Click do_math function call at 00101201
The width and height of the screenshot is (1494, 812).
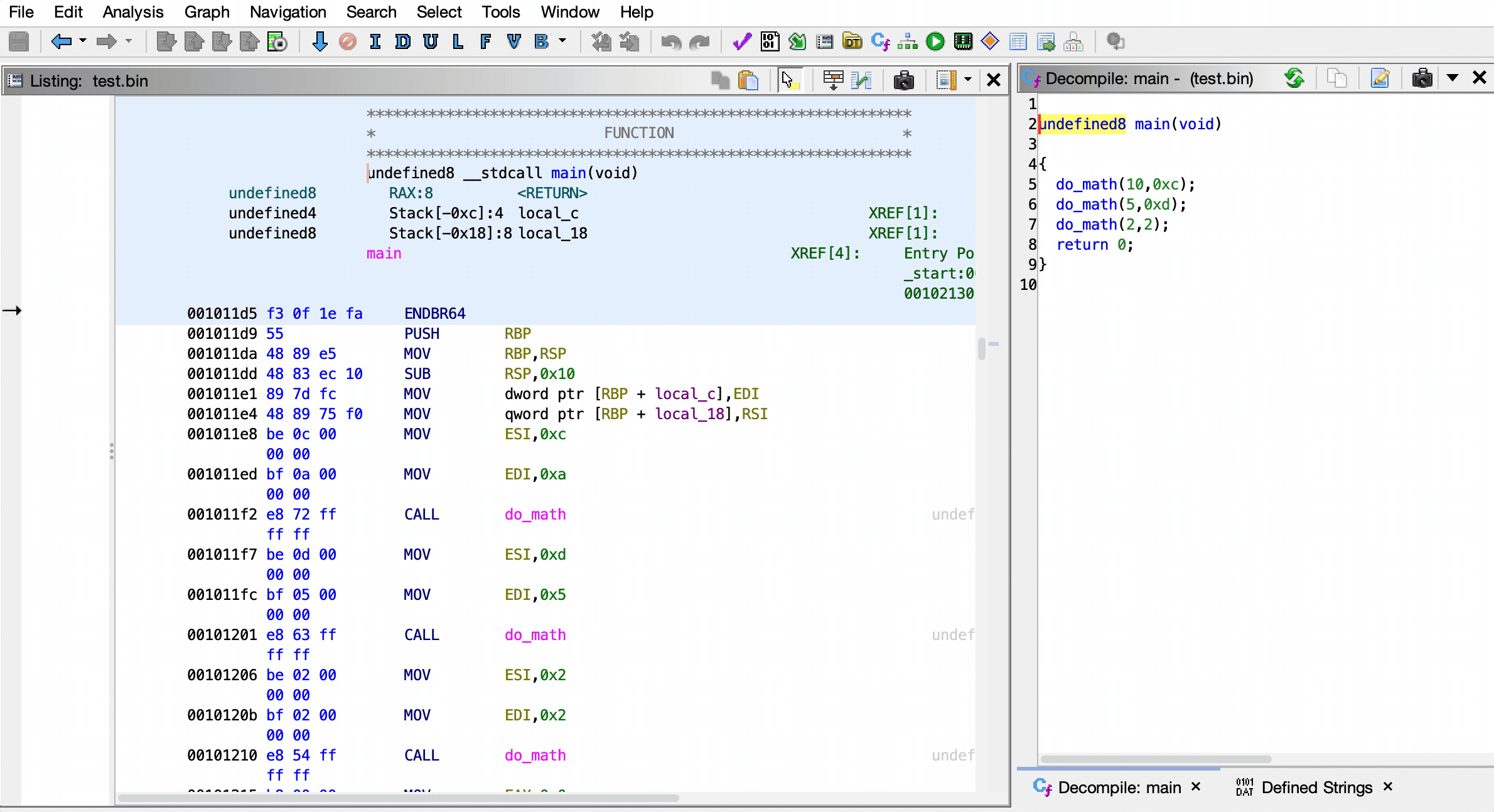(x=535, y=634)
